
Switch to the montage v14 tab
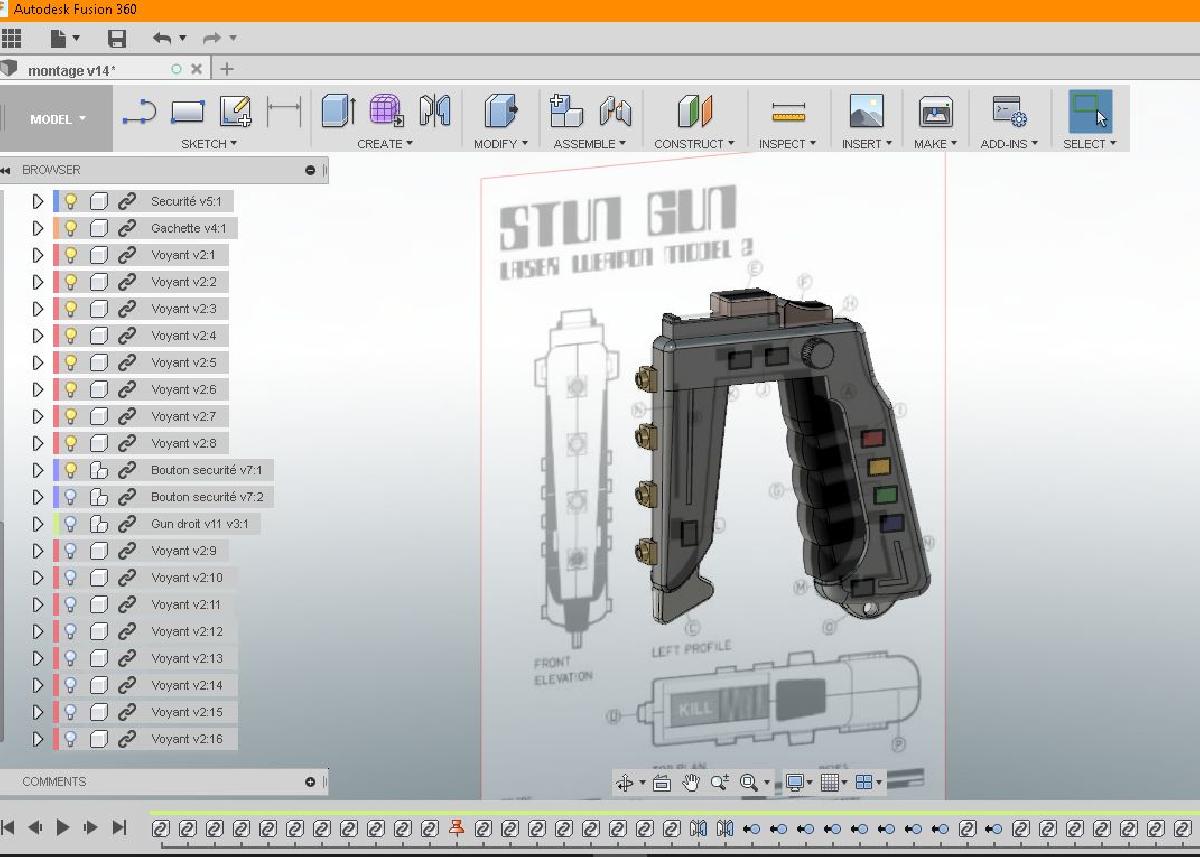tap(72, 70)
